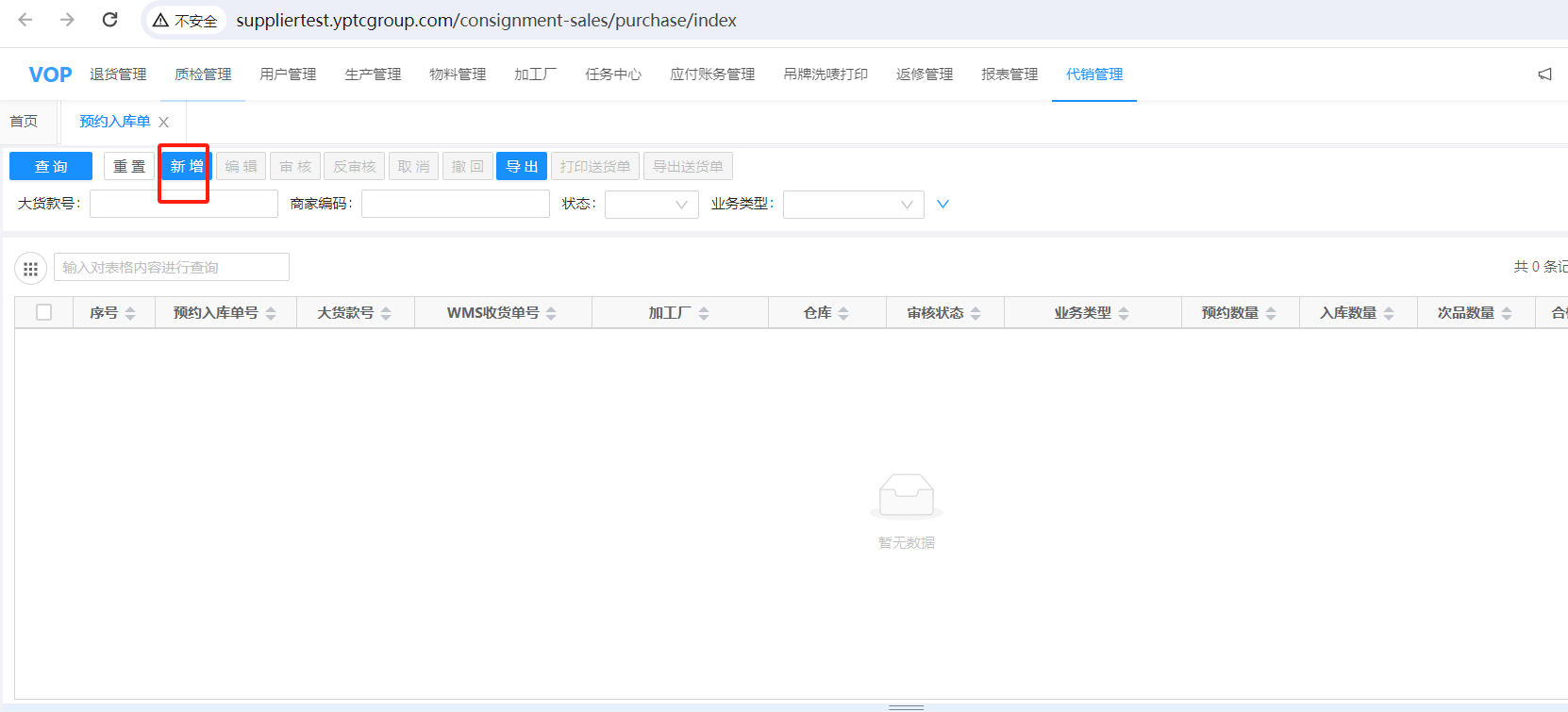
Task: Click the 查询 button
Action: [x=51, y=166]
